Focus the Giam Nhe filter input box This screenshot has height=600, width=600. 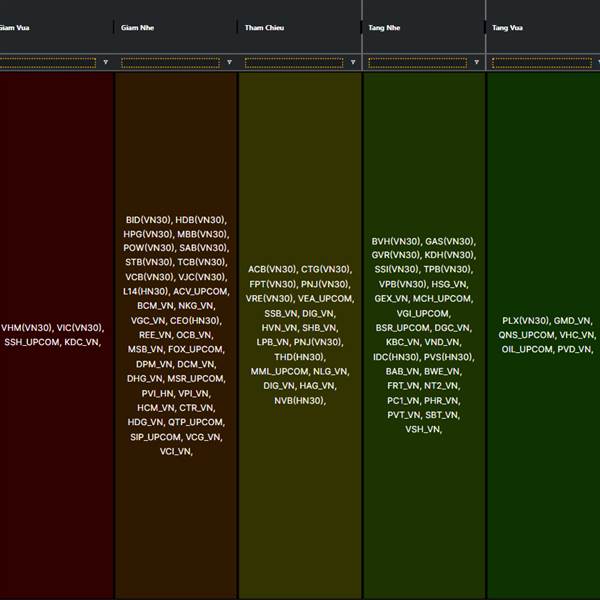coord(171,63)
